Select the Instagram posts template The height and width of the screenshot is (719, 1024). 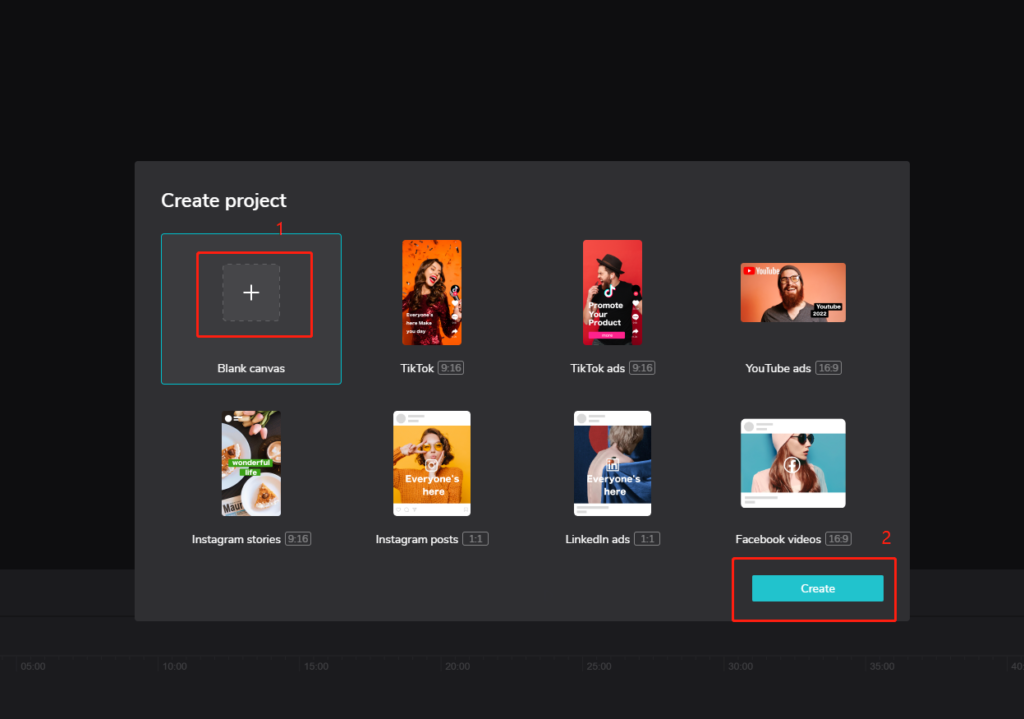click(431, 463)
